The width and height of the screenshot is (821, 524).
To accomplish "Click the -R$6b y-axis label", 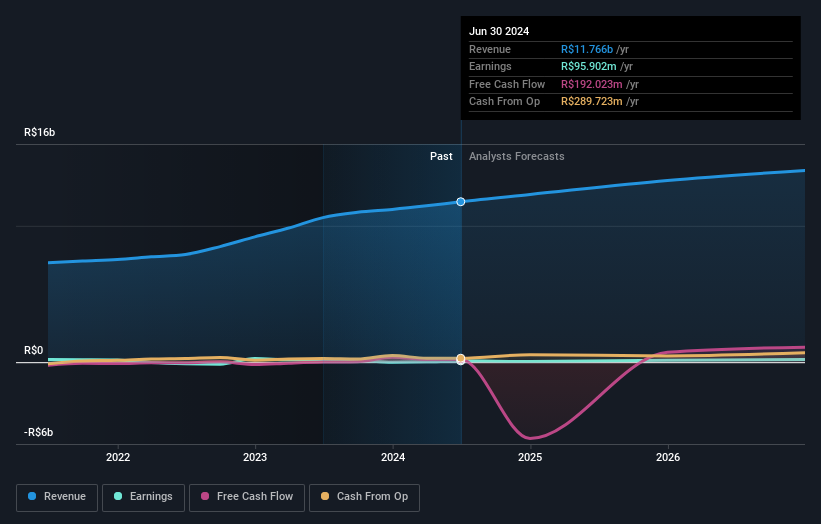I will [38, 432].
